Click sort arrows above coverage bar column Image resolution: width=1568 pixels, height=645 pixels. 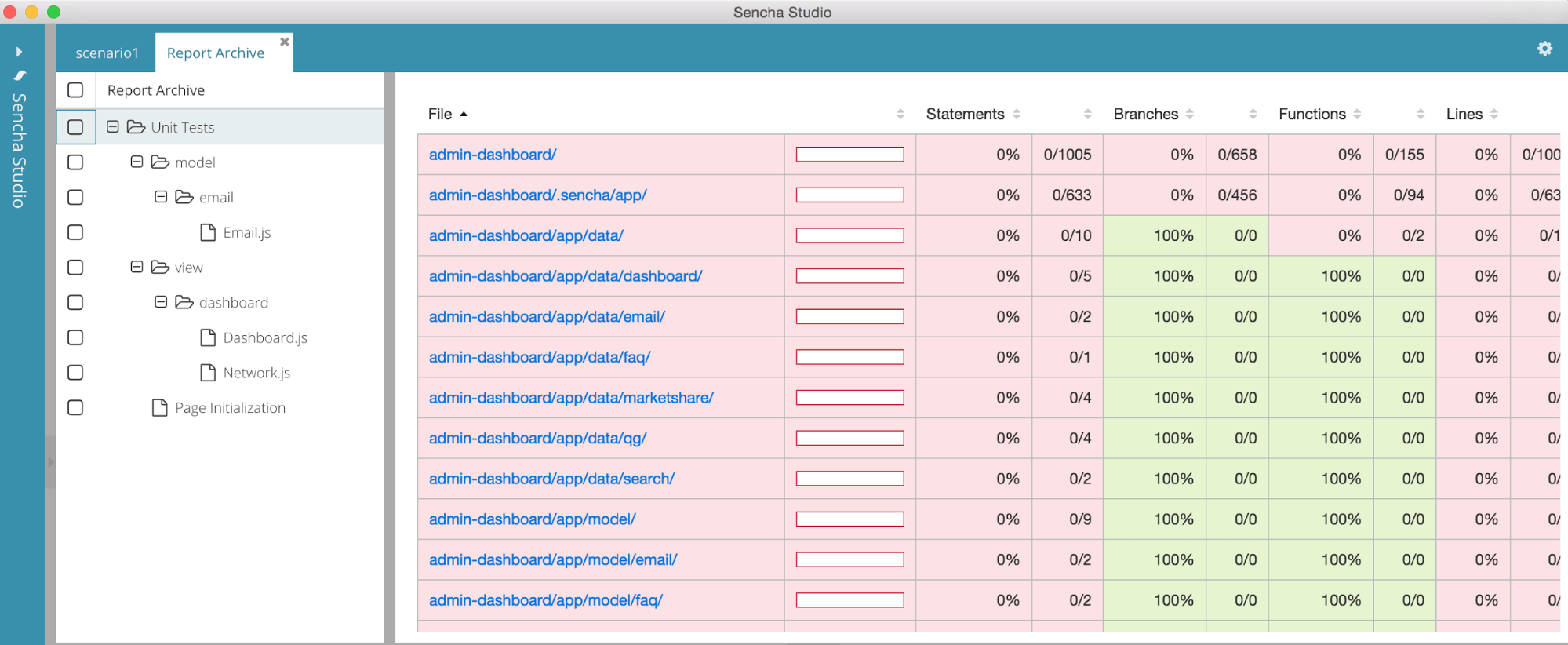click(900, 114)
